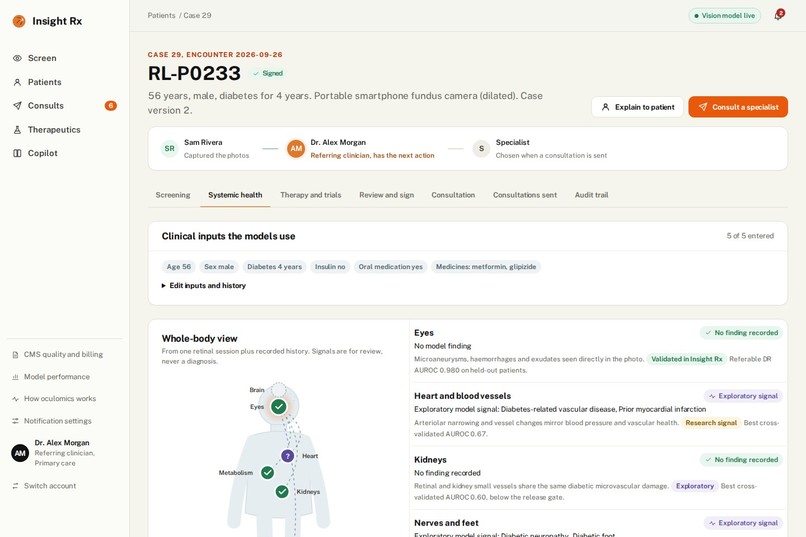This screenshot has width=806, height=537.
Task: Click Switch account link
Action: tap(50, 486)
